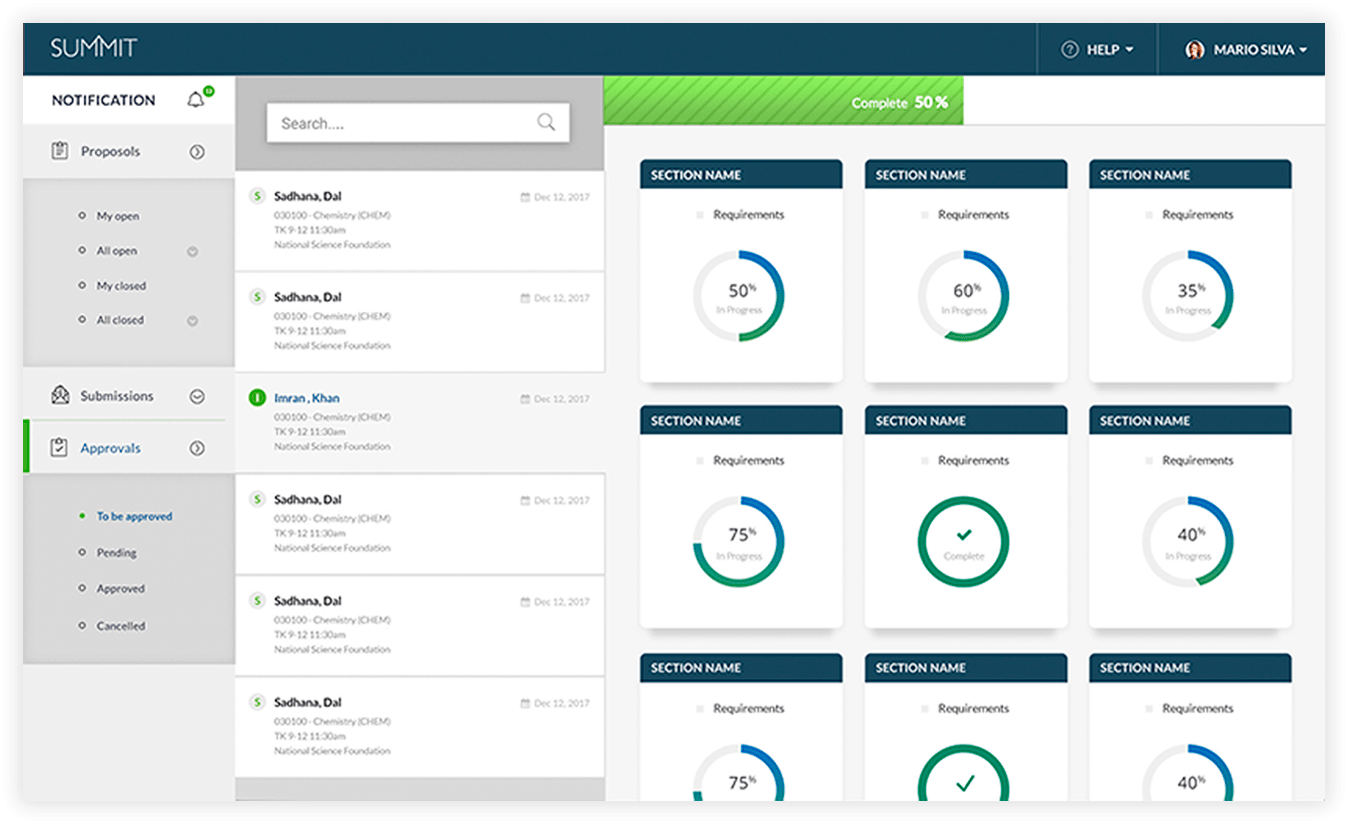
Task: Open the Imran, Khan name link
Action: pyautogui.click(x=307, y=398)
